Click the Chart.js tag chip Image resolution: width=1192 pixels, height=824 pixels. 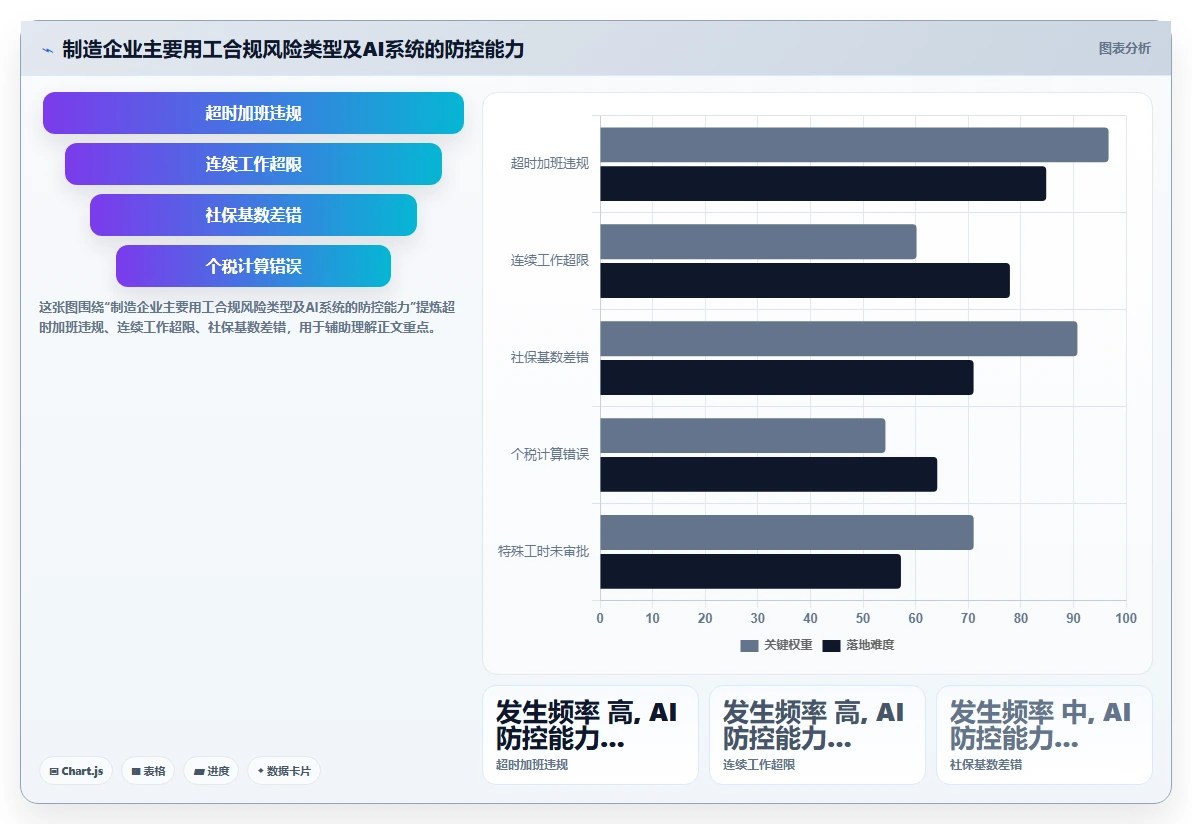click(76, 771)
